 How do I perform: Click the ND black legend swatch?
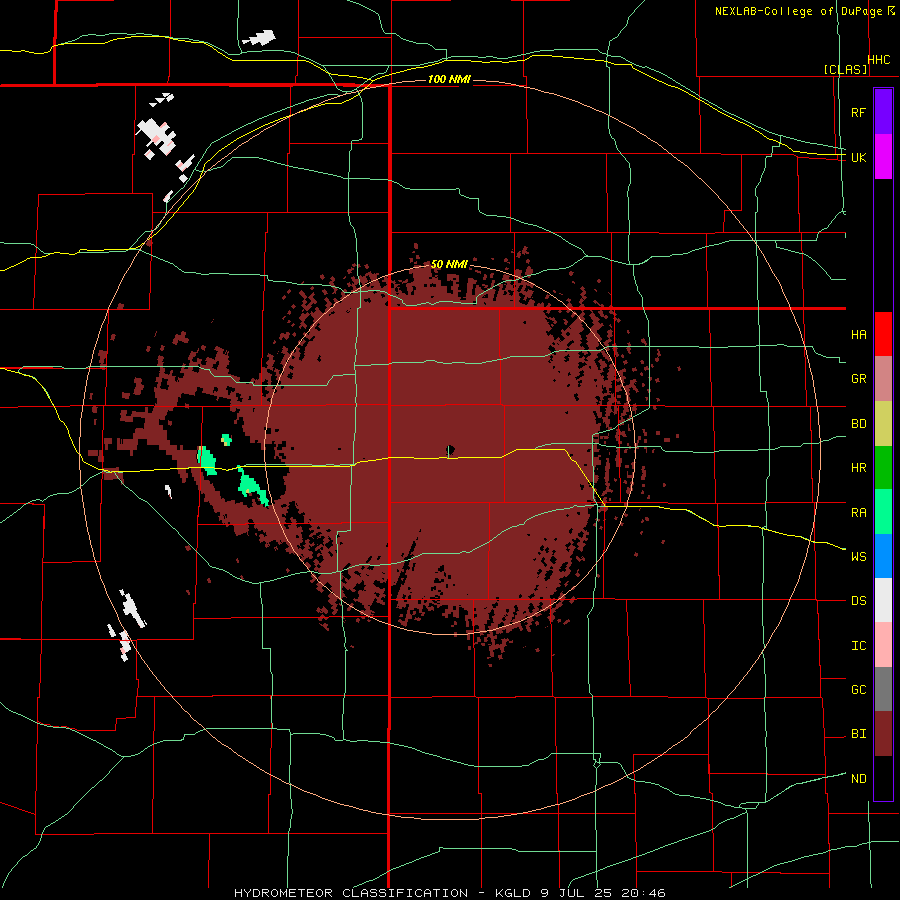[x=883, y=778]
